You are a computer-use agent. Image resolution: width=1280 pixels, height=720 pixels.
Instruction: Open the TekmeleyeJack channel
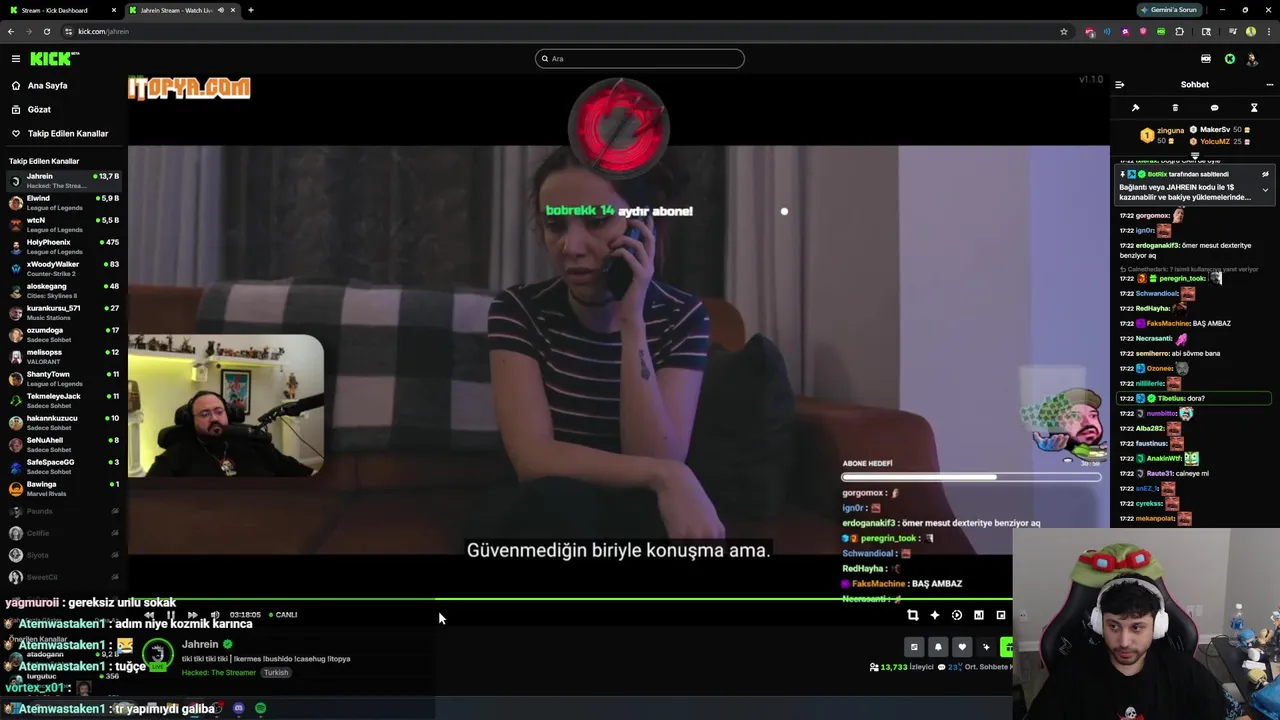coord(64,401)
